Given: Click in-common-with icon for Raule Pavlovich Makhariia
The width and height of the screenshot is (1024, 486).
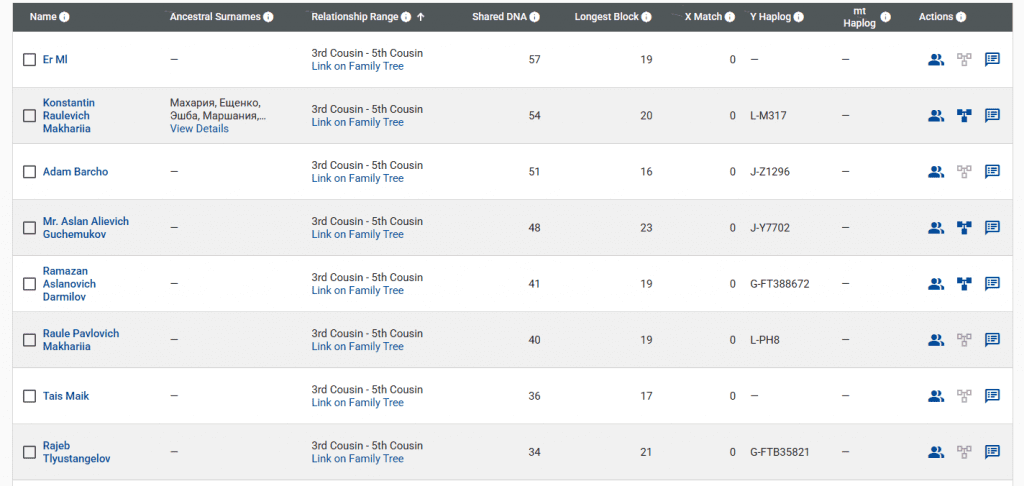Looking at the screenshot, I should pyautogui.click(x=935, y=340).
